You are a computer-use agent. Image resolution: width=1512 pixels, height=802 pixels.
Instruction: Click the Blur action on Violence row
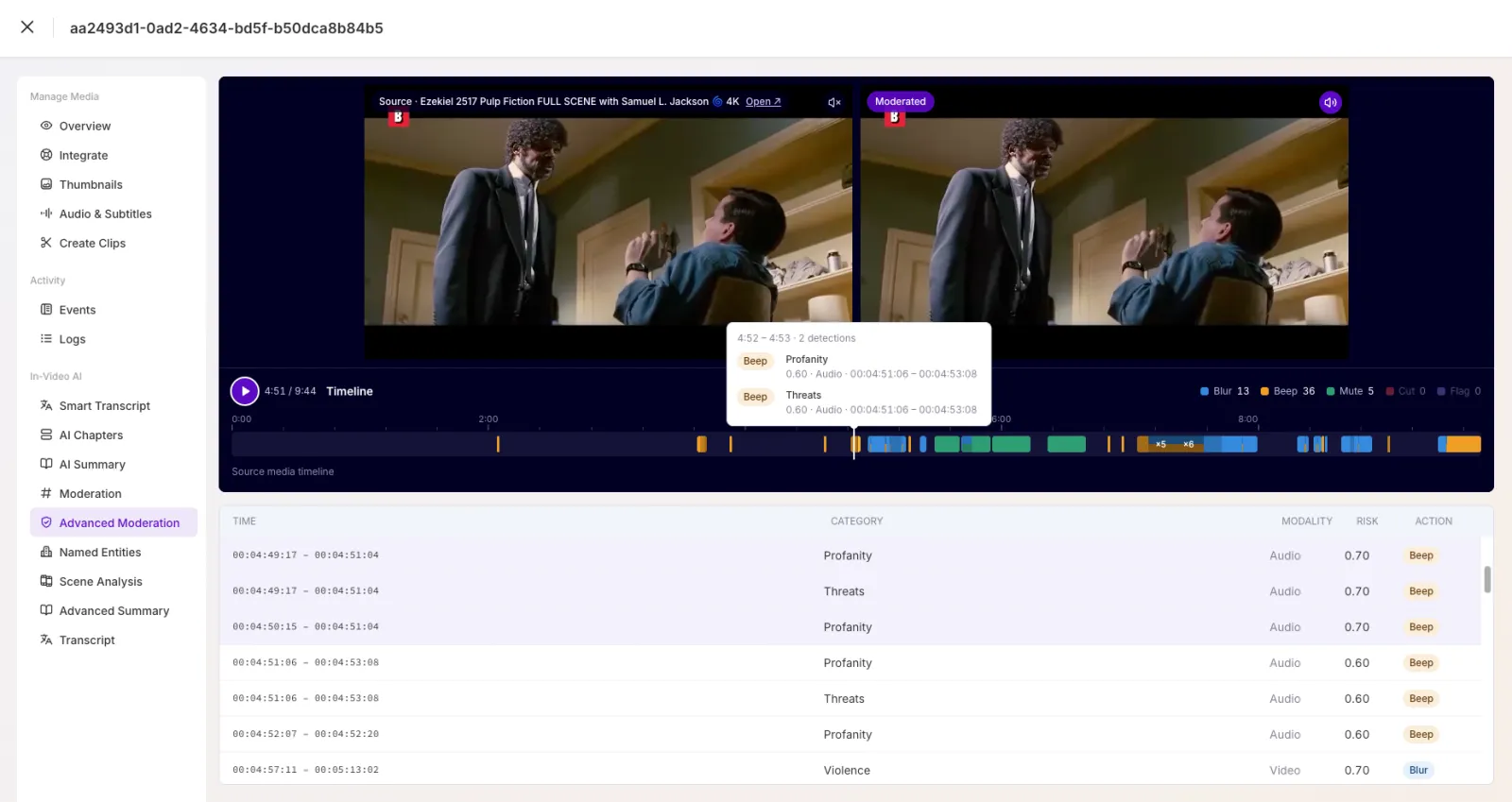1418,770
